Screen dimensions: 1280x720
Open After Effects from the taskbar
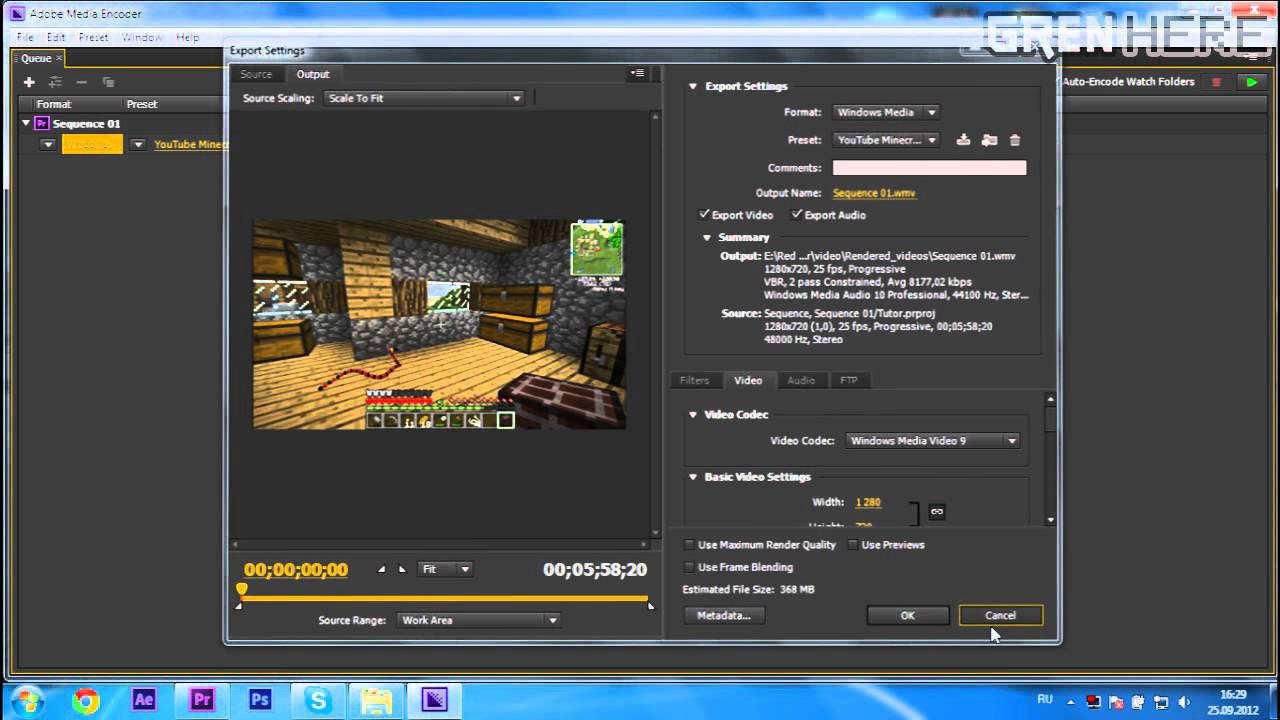[143, 700]
